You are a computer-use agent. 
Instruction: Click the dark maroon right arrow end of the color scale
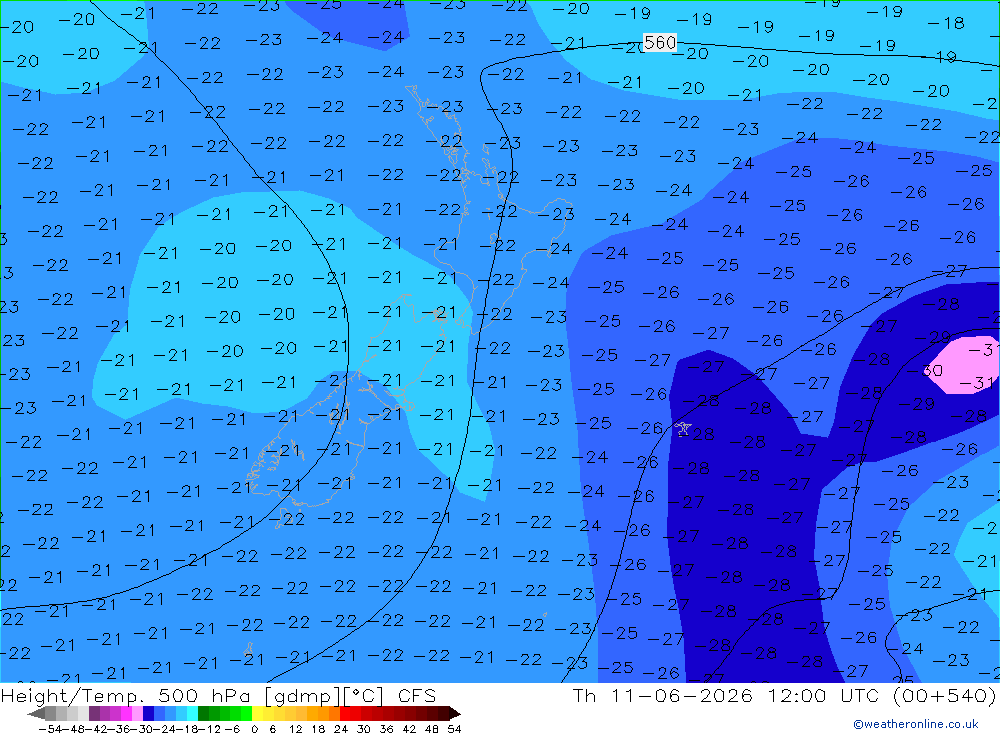(455, 714)
